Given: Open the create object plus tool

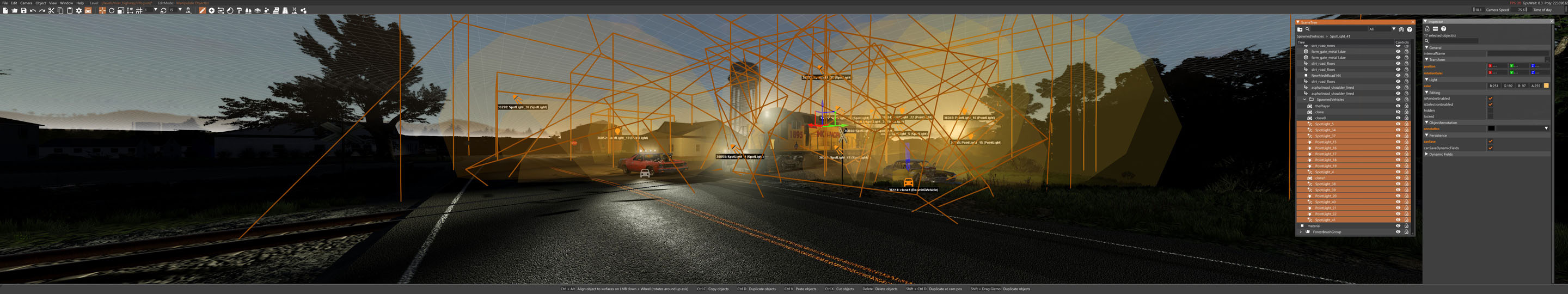Looking at the screenshot, I should pyautogui.click(x=211, y=10).
